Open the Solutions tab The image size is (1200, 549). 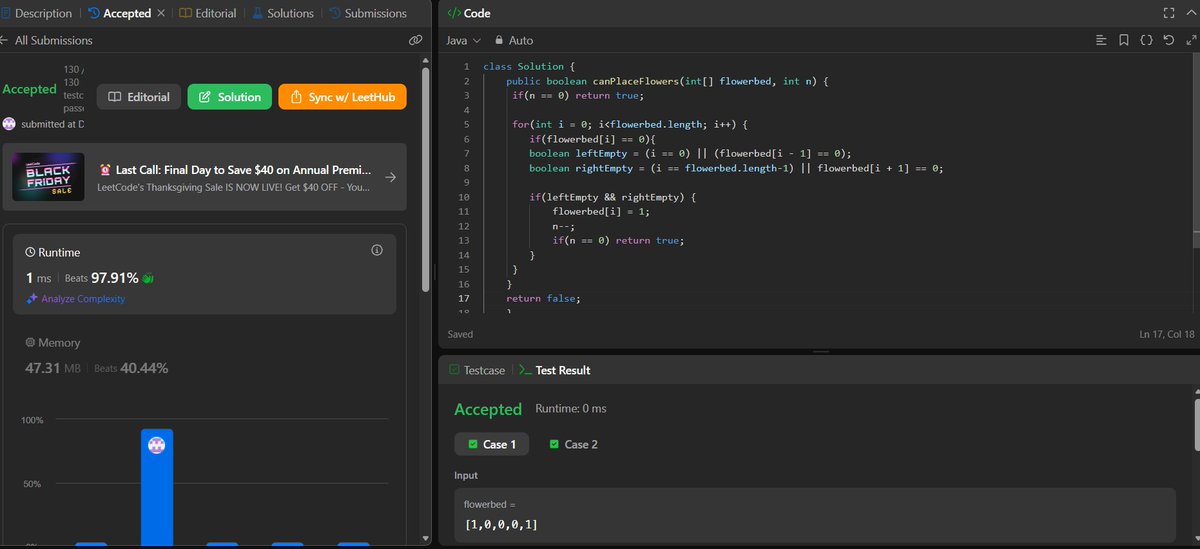(283, 13)
